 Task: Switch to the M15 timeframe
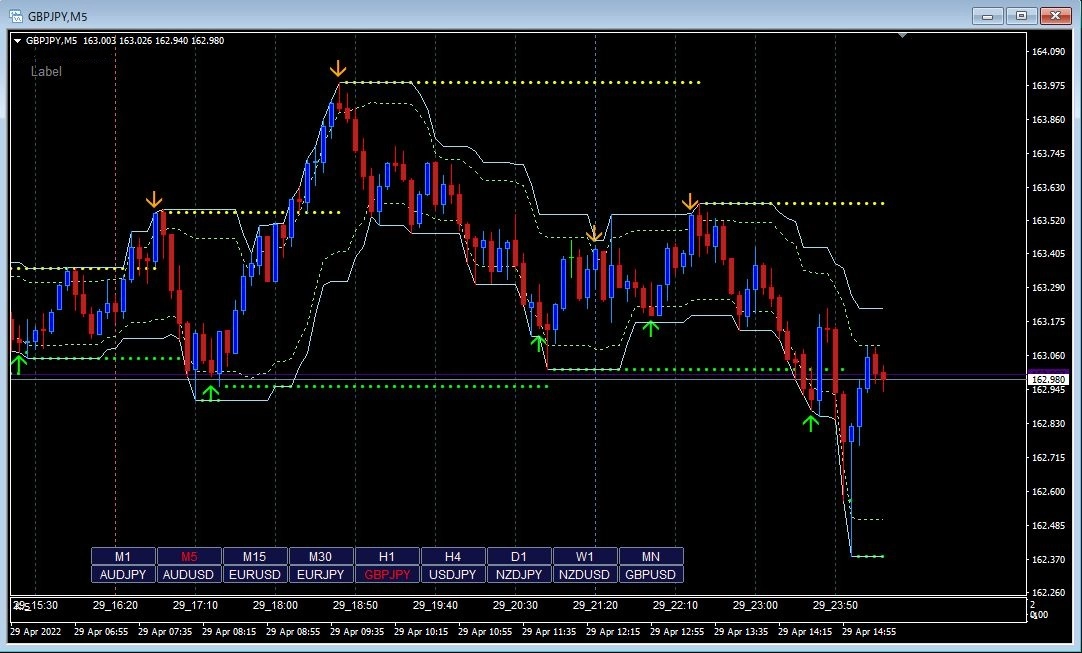tap(255, 556)
